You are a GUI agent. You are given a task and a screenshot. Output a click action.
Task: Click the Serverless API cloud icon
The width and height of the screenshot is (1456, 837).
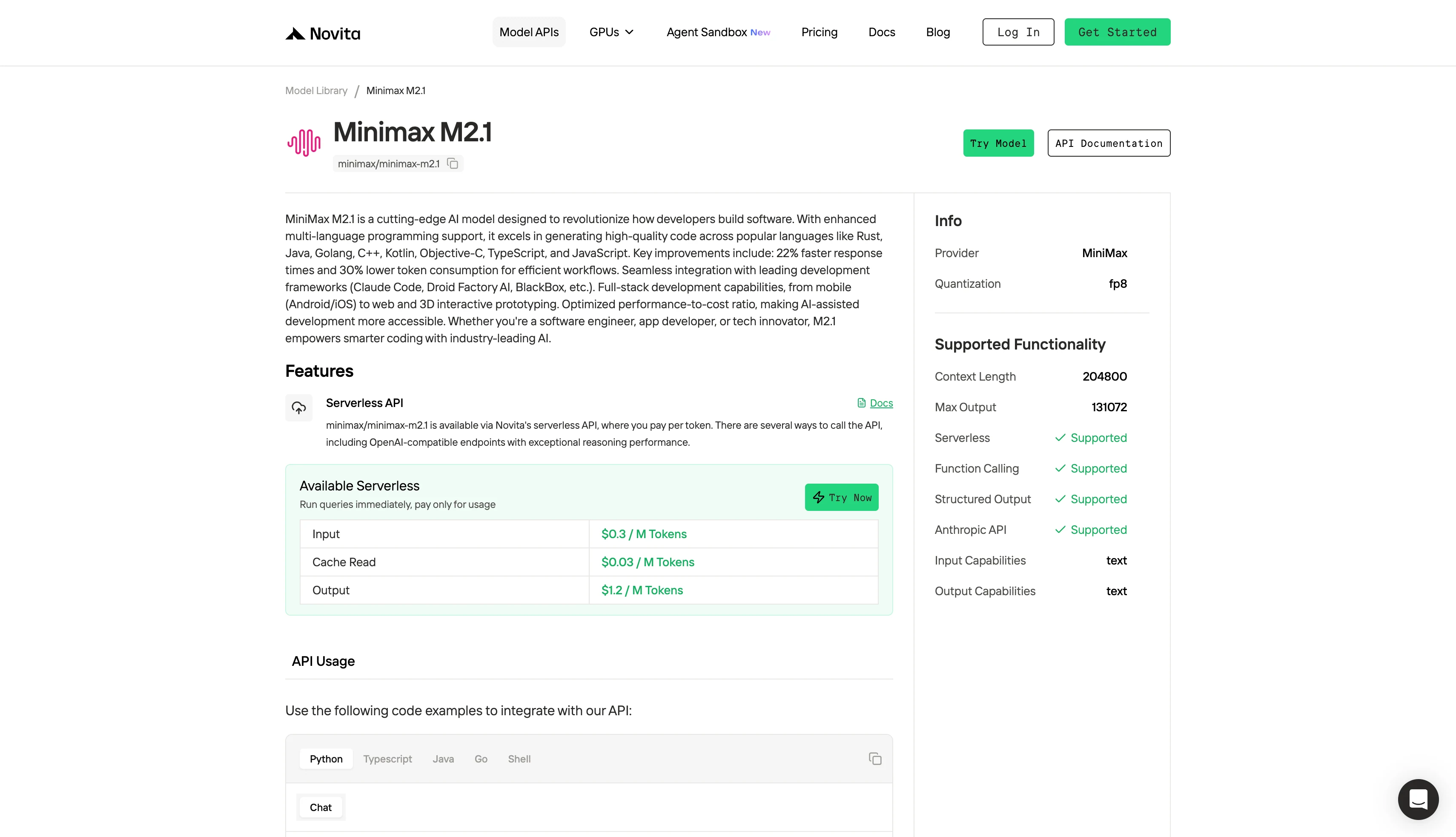click(x=299, y=407)
